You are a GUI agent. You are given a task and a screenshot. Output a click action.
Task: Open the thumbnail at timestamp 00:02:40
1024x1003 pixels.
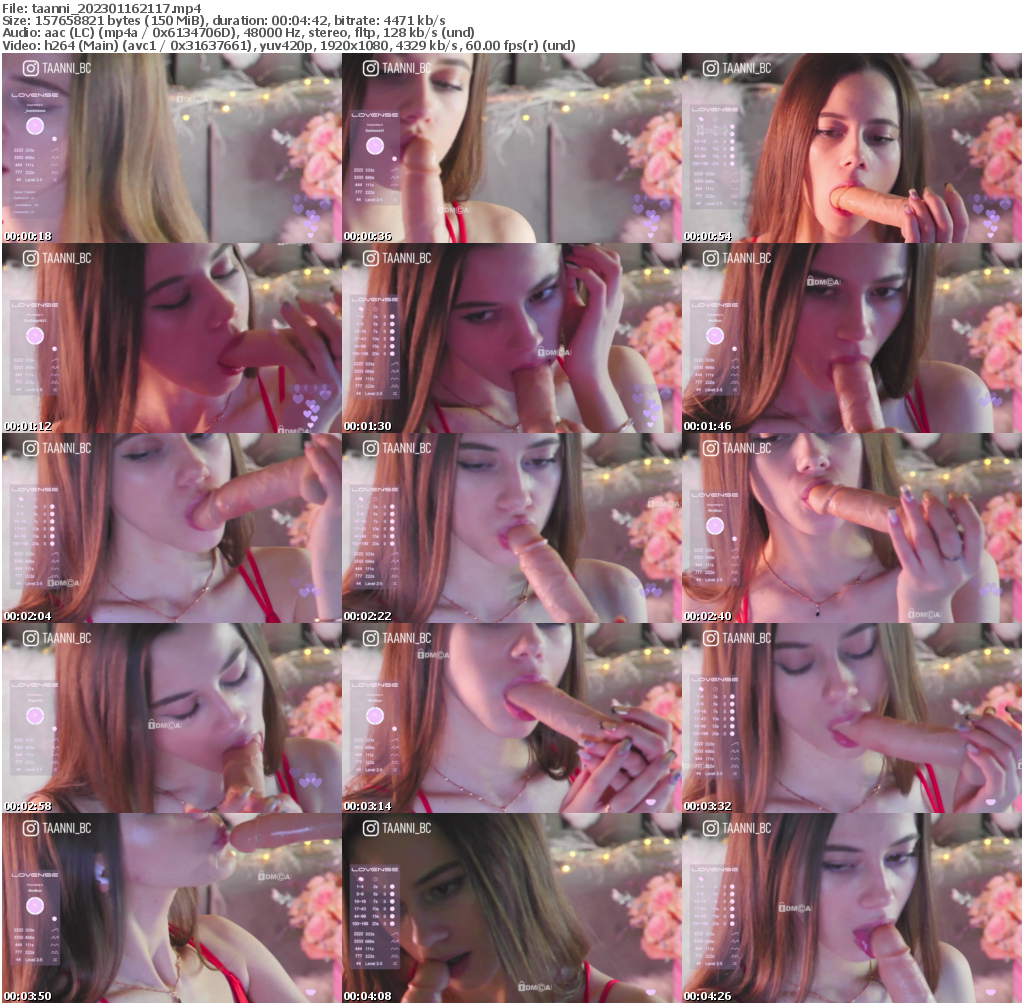coord(851,528)
